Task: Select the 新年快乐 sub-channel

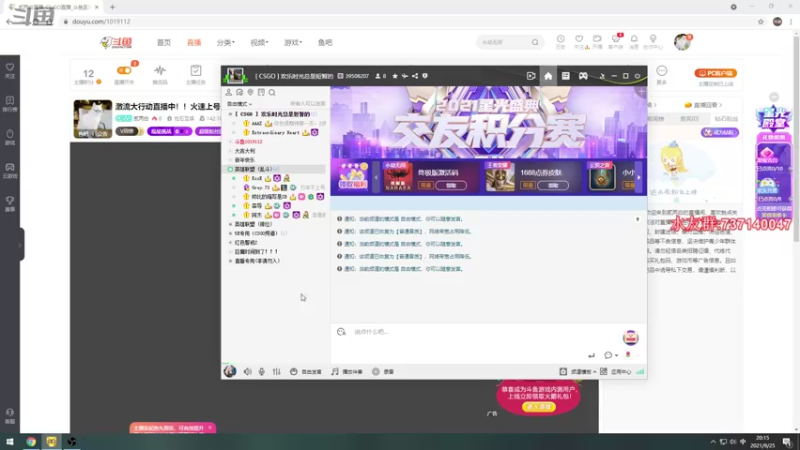Action: coord(245,160)
